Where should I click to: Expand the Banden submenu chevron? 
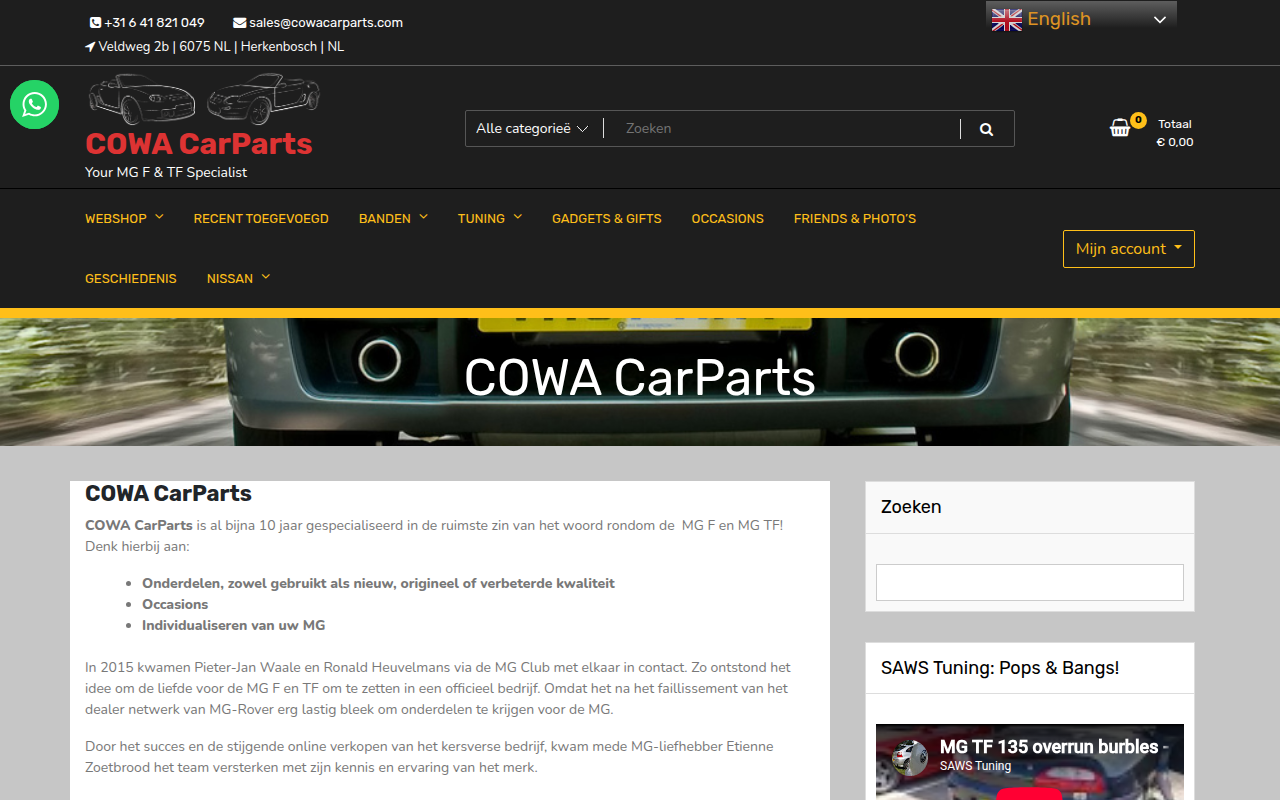point(423,217)
